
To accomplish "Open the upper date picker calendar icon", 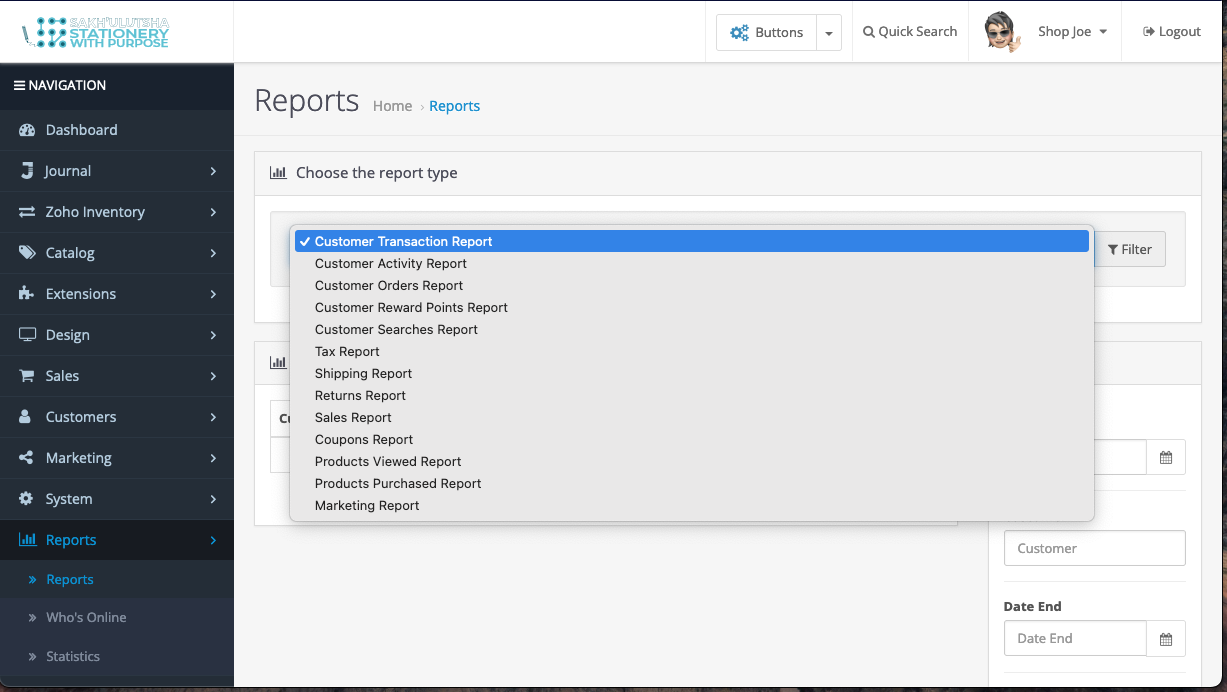I will click(x=1166, y=457).
